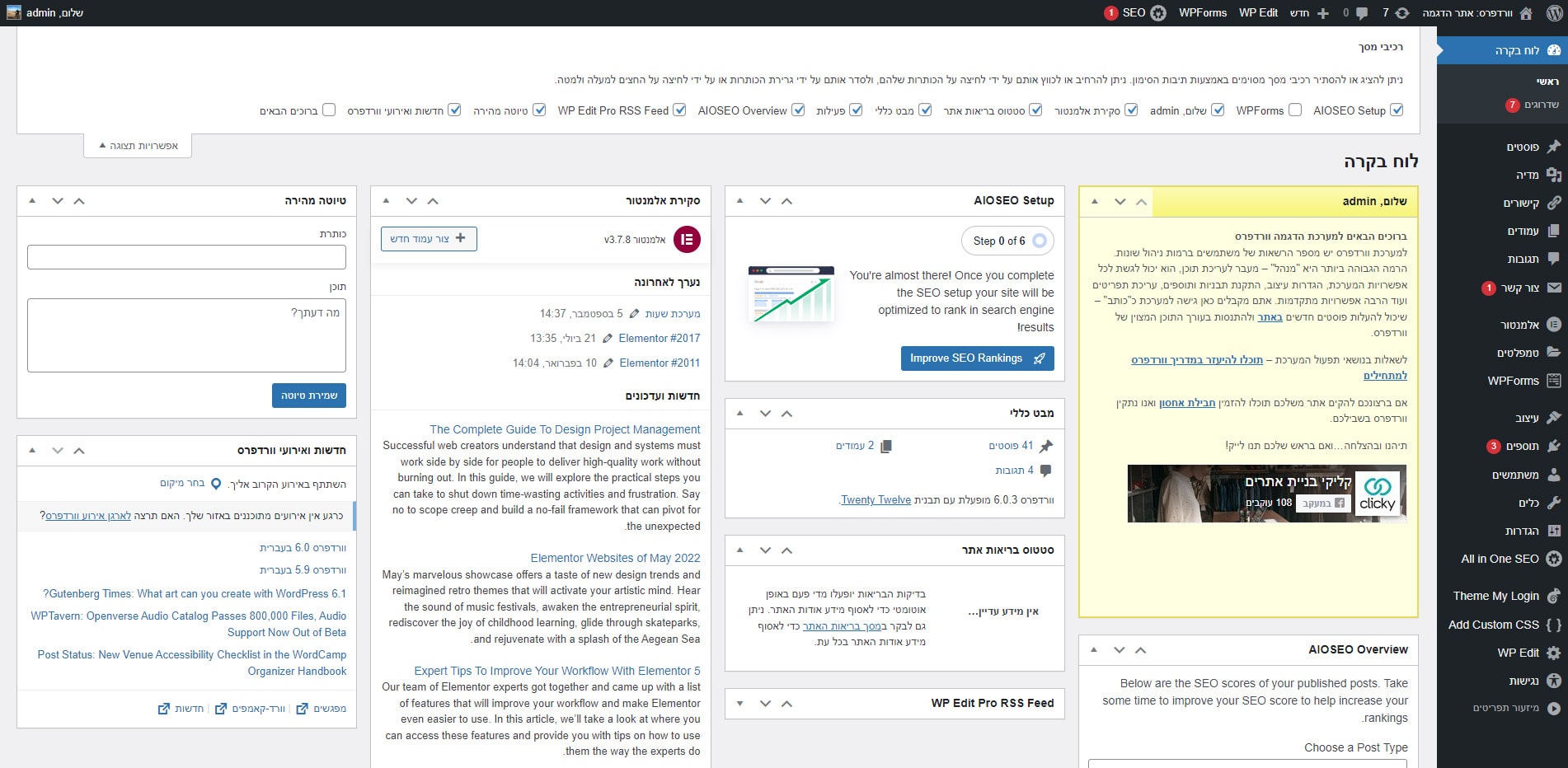Open the פוסטים pin icon in the sidebar
Viewport: 1568px width, 768px height.
[1553, 147]
